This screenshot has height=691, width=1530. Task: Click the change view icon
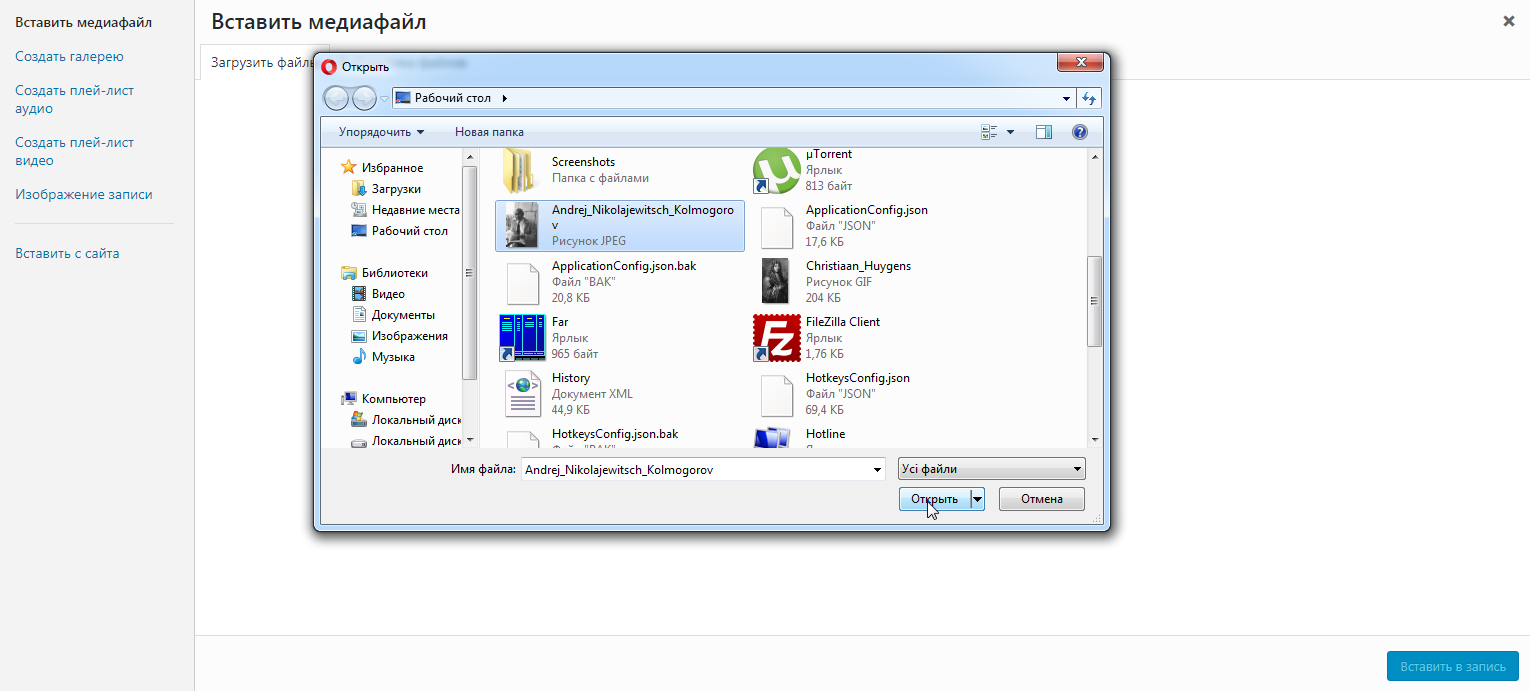click(x=990, y=132)
